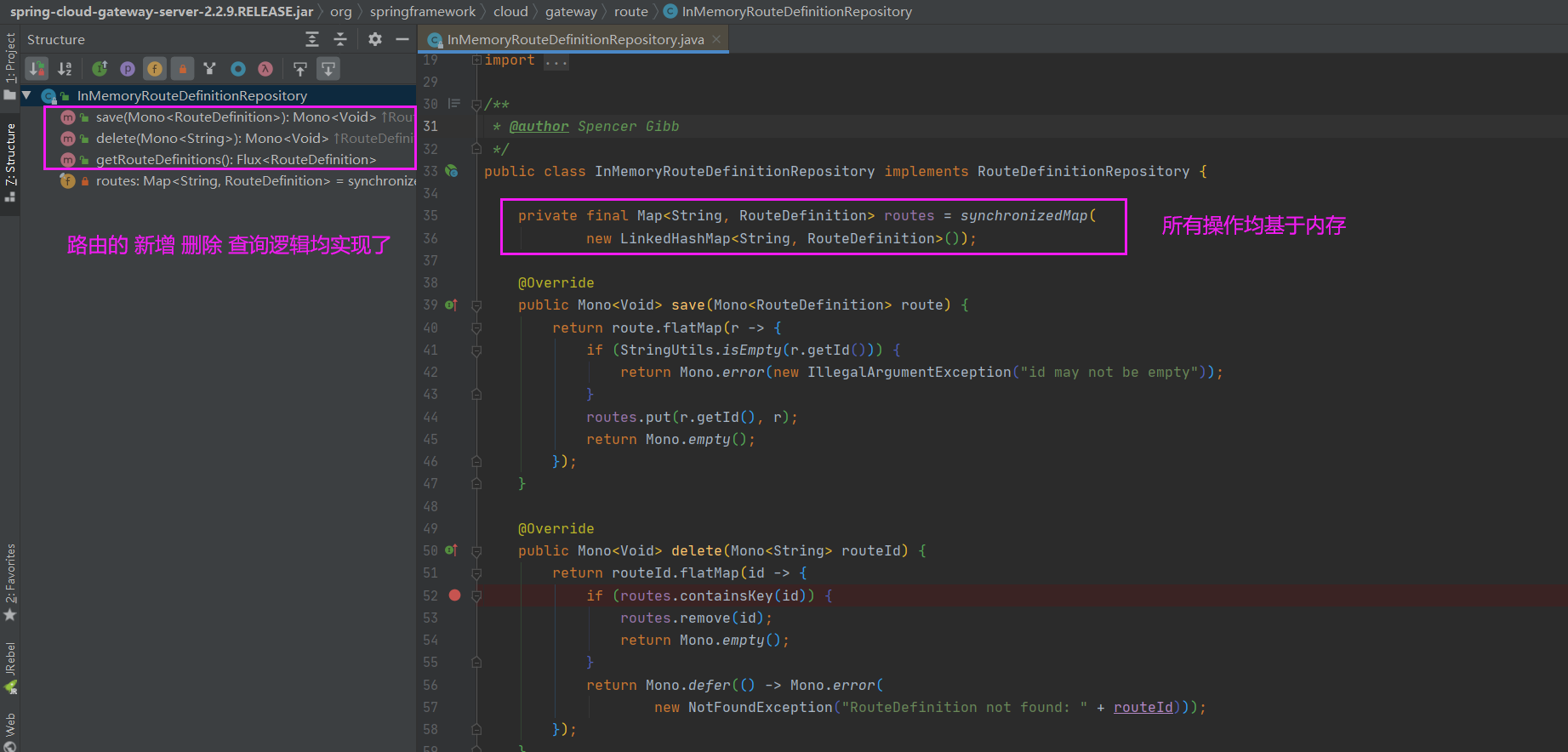
Task: Collapse InMemoryRouteDefinitionRepository tree node
Action: (26, 95)
